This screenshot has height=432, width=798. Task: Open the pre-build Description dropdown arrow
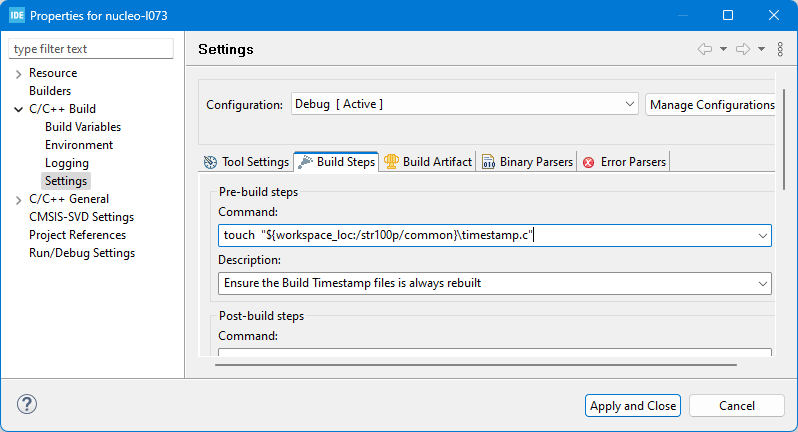[764, 284]
